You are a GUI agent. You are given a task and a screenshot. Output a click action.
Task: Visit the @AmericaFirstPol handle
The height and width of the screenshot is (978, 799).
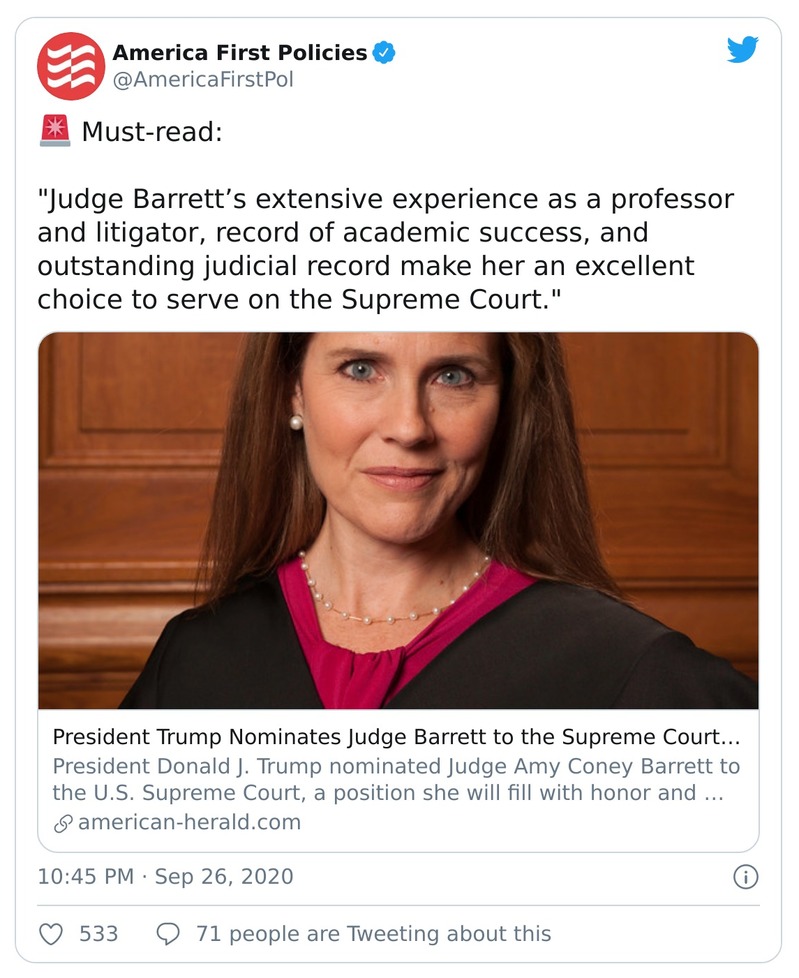click(x=203, y=80)
